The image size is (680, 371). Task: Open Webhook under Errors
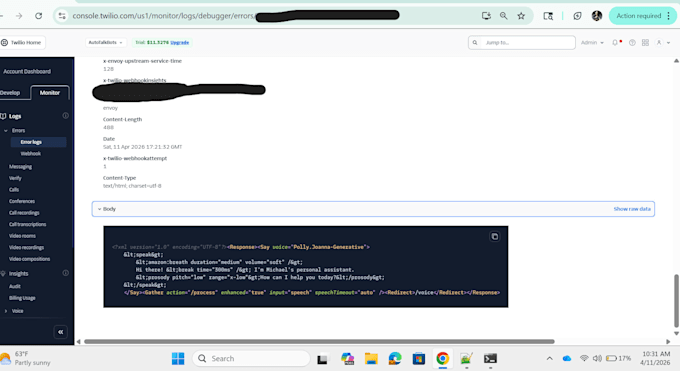(x=31, y=154)
